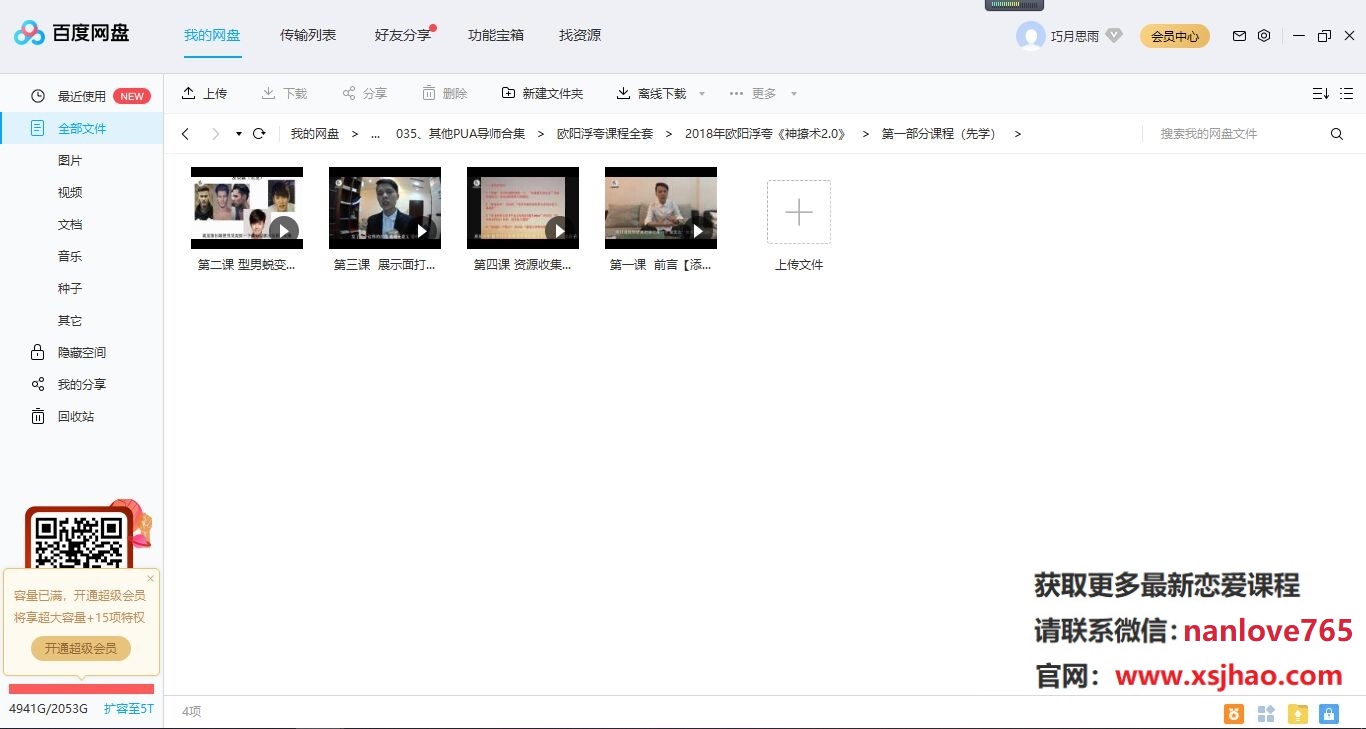
Task: Expand navigation history dropdown triangle
Action: (239, 134)
